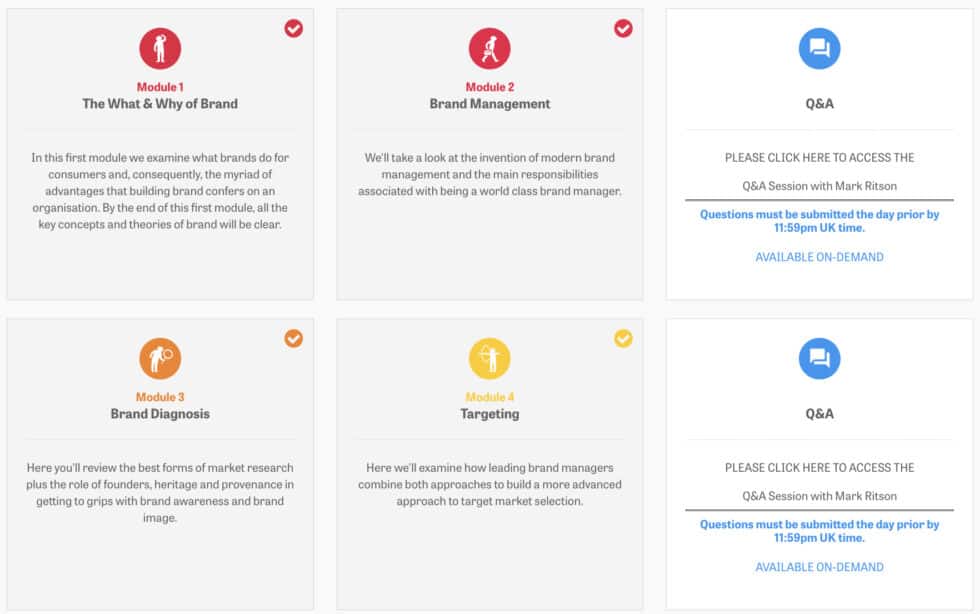Click AVAILABLE ON-DEMAND in the bottom Q&A panel

(x=818, y=567)
